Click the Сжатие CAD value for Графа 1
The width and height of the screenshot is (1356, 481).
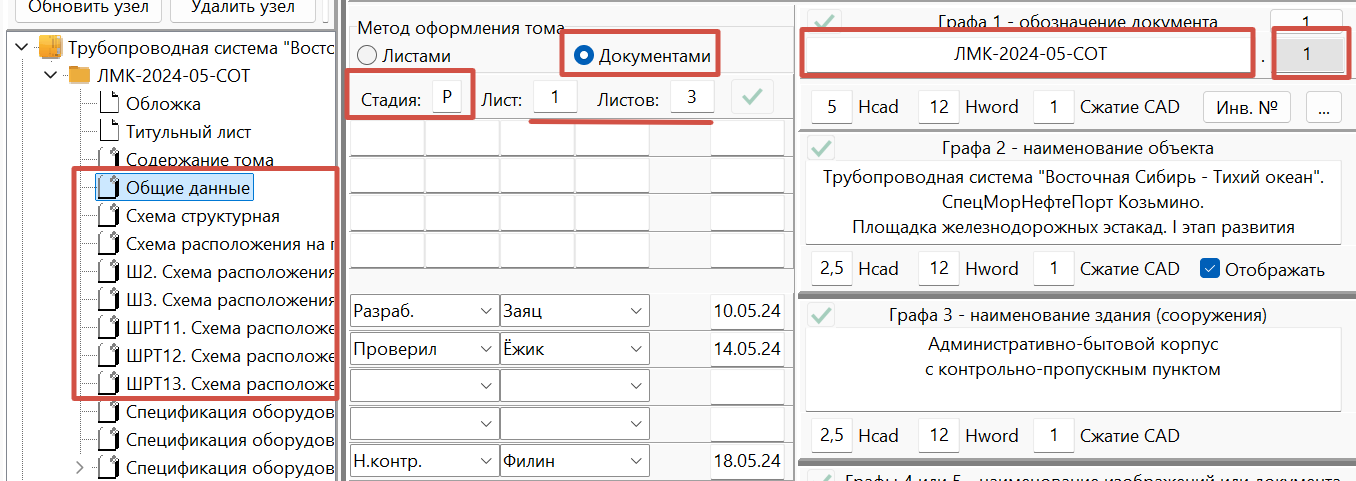1053,107
